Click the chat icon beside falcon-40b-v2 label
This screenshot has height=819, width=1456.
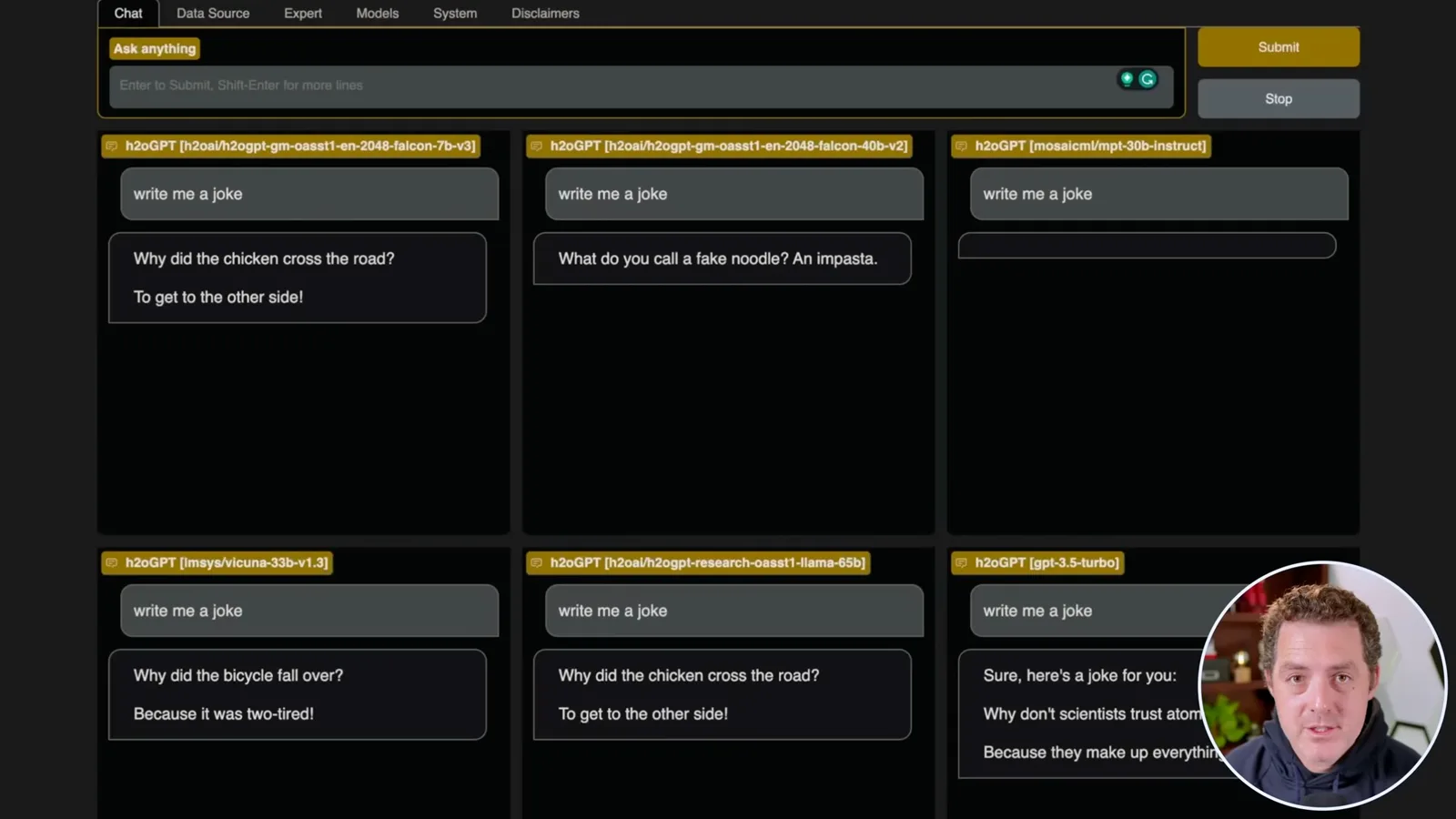coord(537,146)
